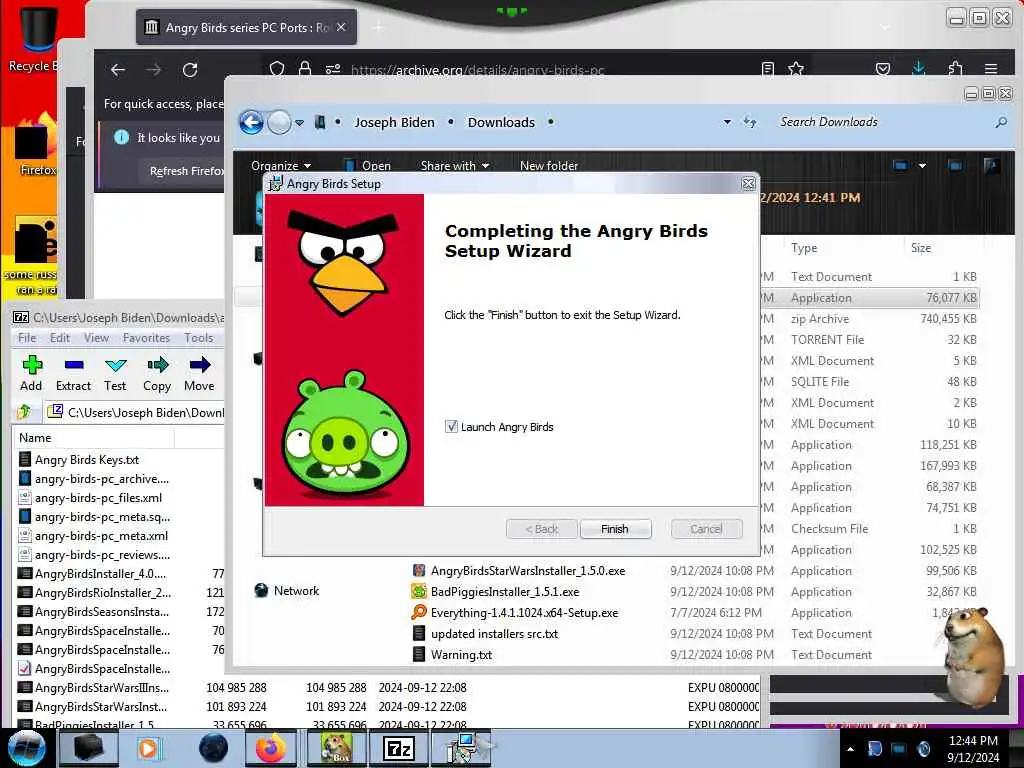The image size is (1024, 768).
Task: Click Network in Explorer navigation pane
Action: pos(296,590)
